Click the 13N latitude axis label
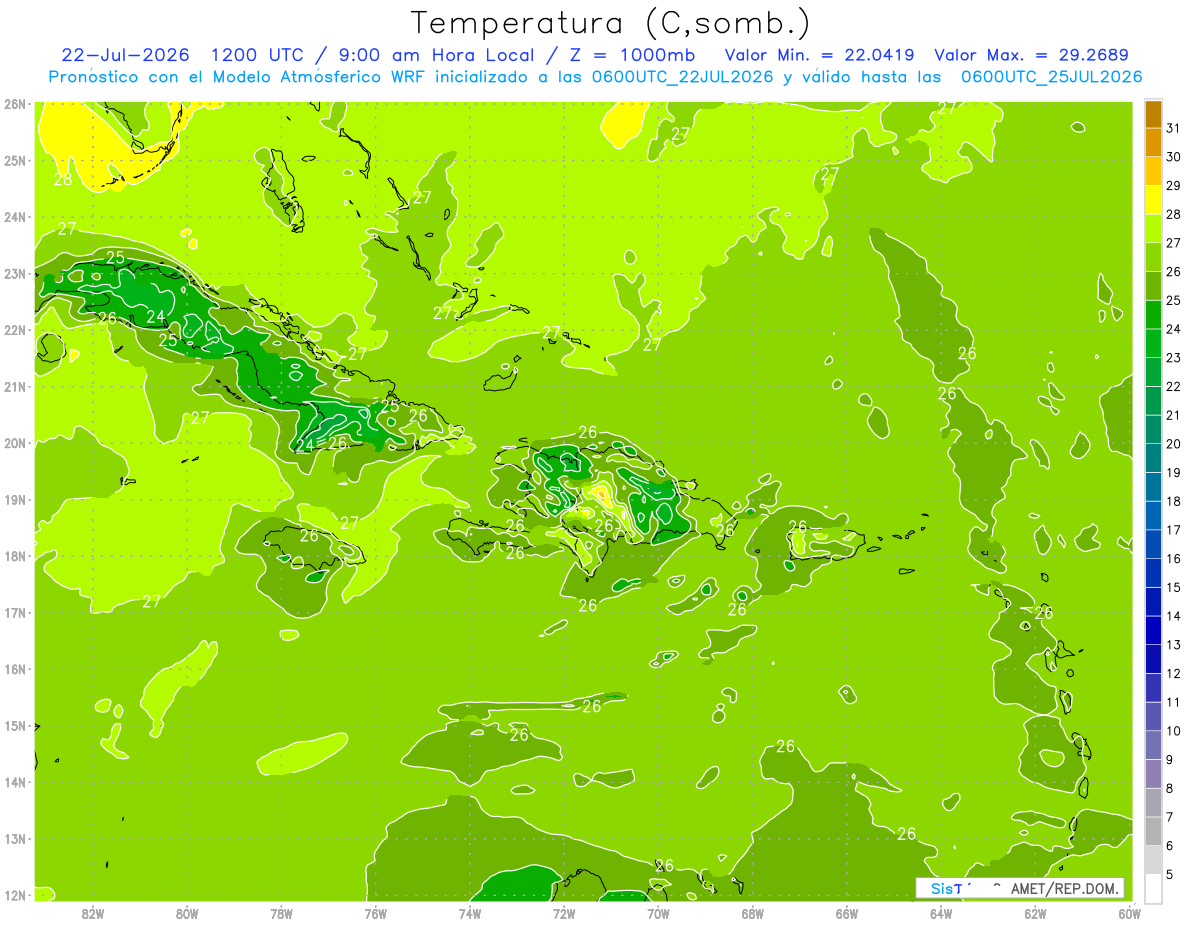The height and width of the screenshot is (927, 1200). [14, 838]
